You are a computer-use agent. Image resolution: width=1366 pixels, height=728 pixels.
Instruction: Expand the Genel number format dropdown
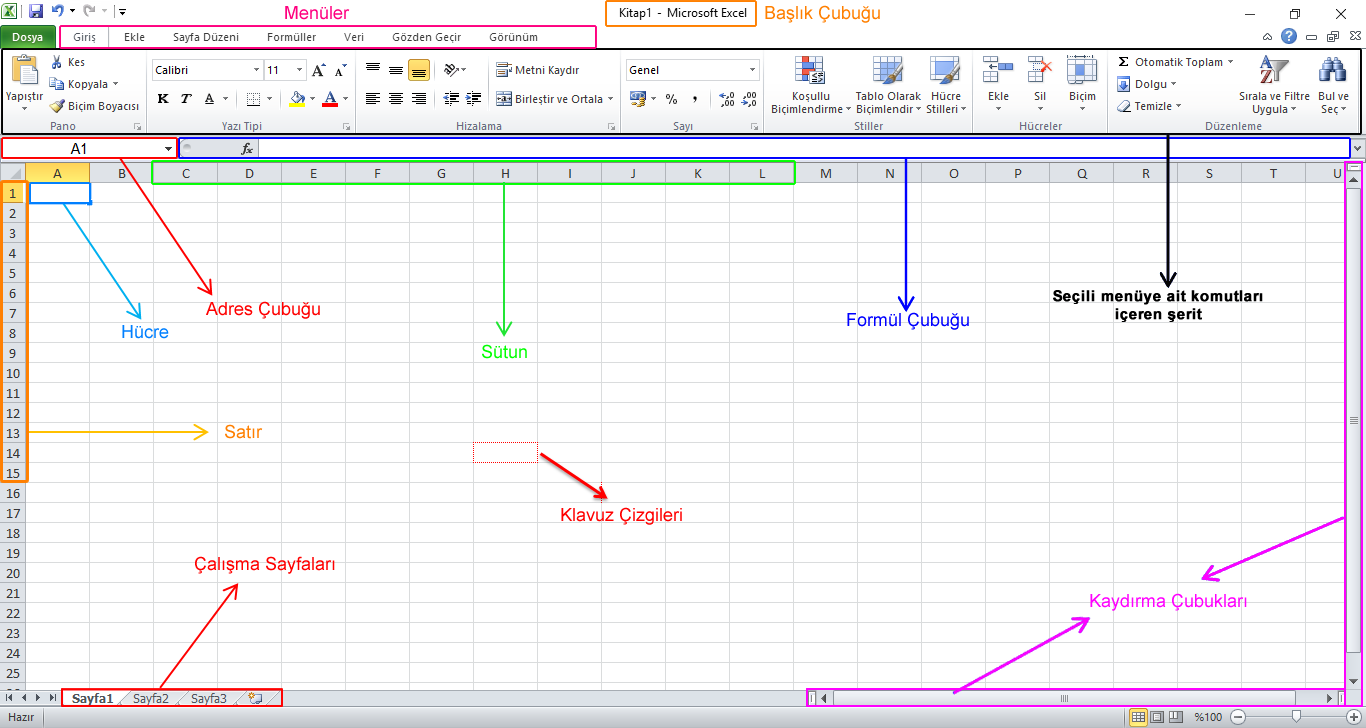click(x=753, y=70)
